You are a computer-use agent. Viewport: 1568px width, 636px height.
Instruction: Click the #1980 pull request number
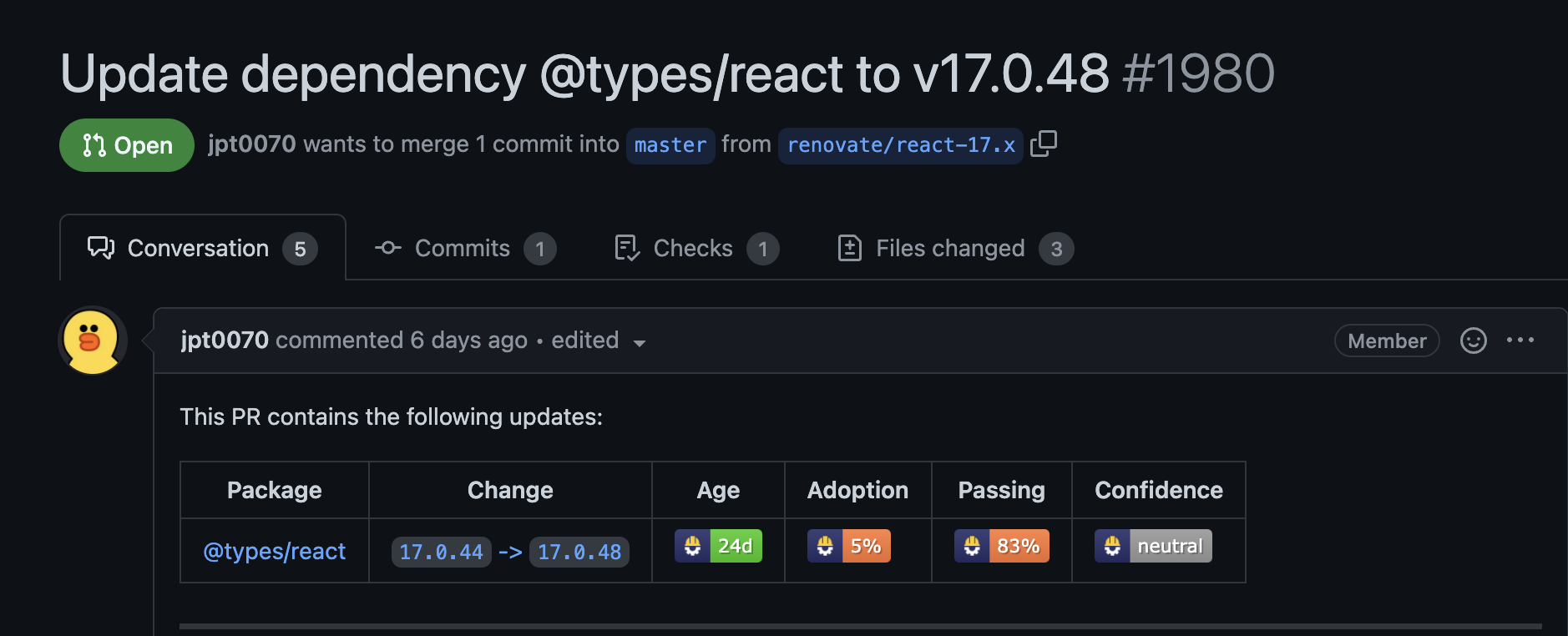pos(1198,73)
